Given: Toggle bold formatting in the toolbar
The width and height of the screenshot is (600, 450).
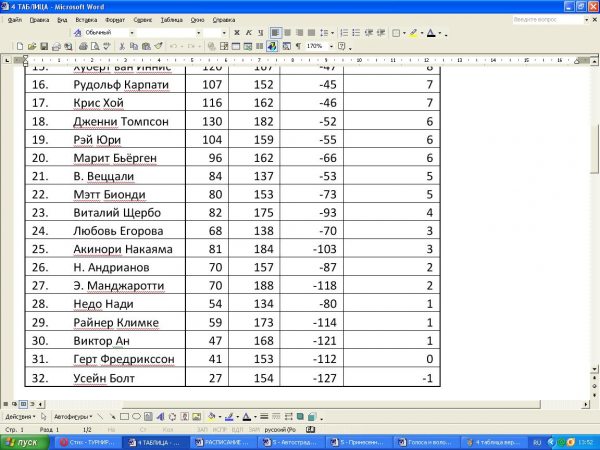Looking at the screenshot, I should (236, 33).
